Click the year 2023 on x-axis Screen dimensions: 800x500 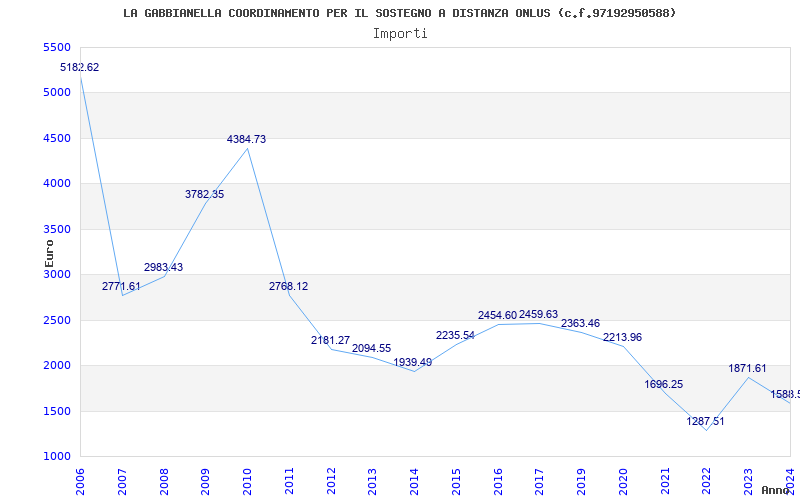748,482
